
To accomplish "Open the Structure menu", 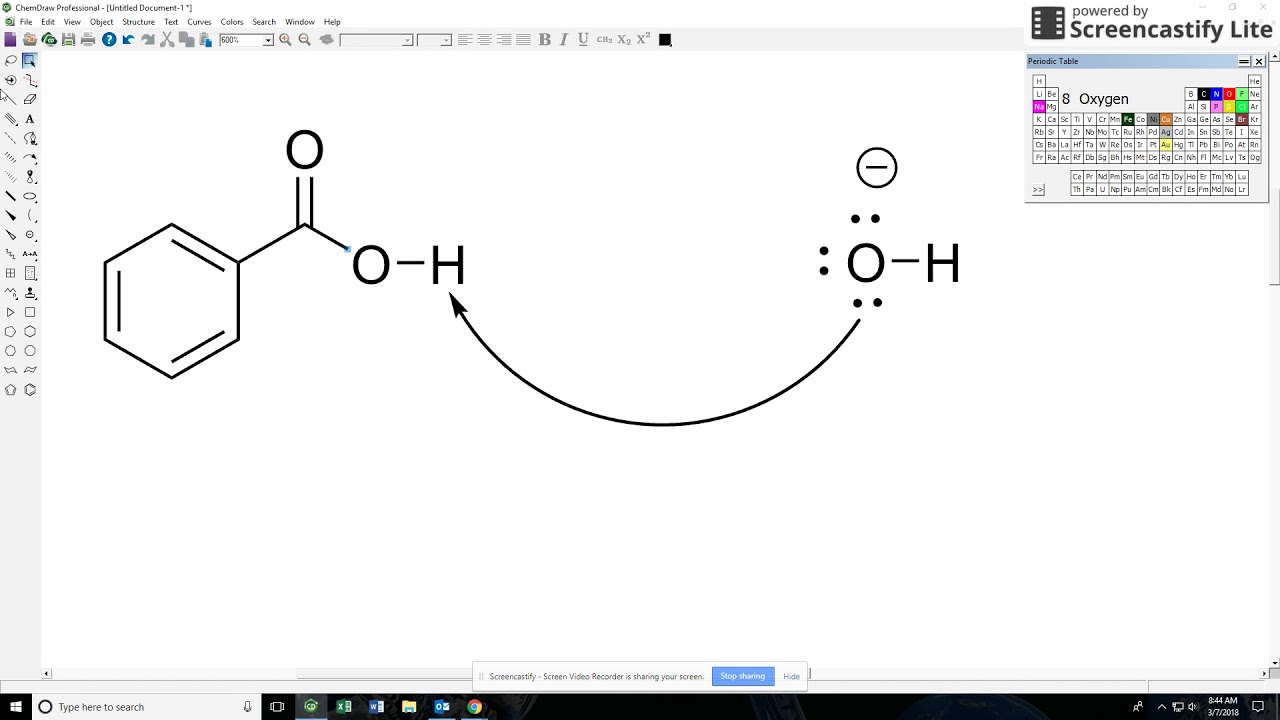I will [138, 22].
